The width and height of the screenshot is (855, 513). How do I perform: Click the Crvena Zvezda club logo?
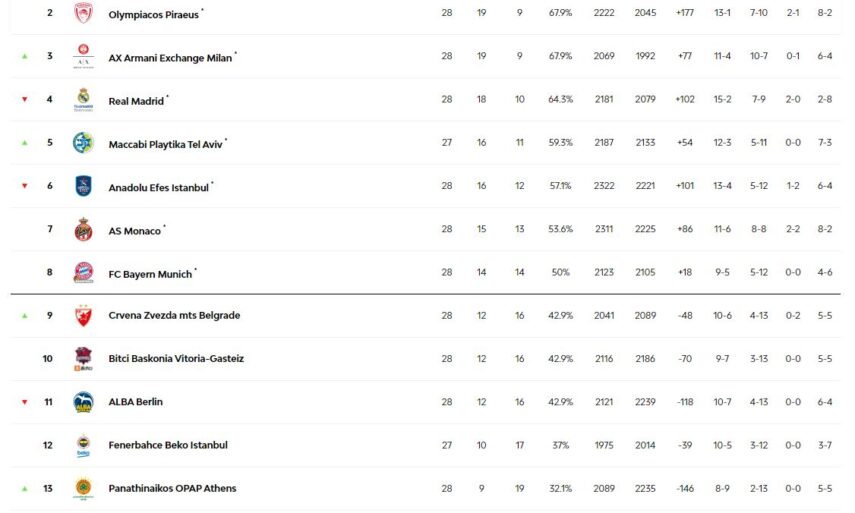pyautogui.click(x=83, y=316)
